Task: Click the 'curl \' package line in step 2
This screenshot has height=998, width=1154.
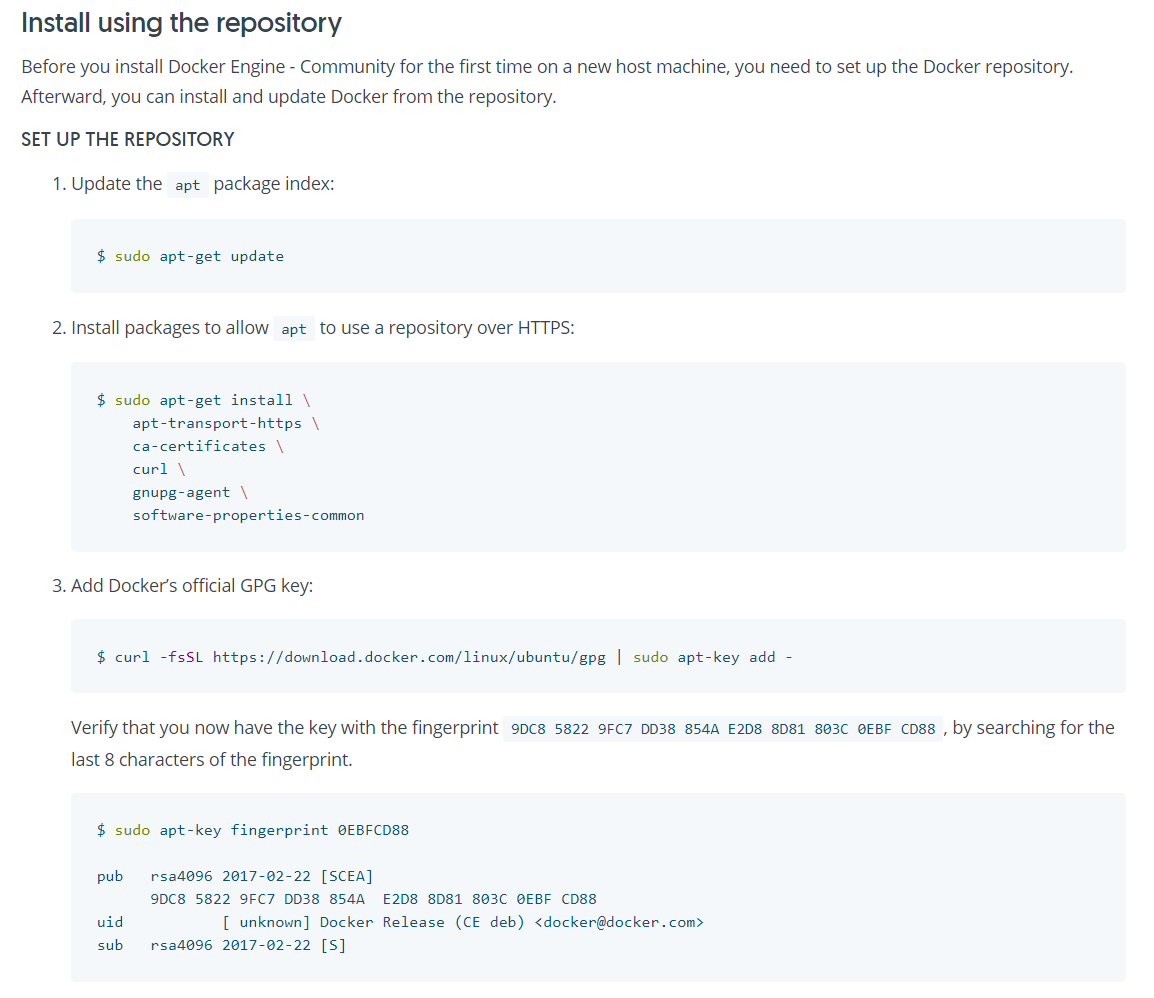Action: pos(150,469)
